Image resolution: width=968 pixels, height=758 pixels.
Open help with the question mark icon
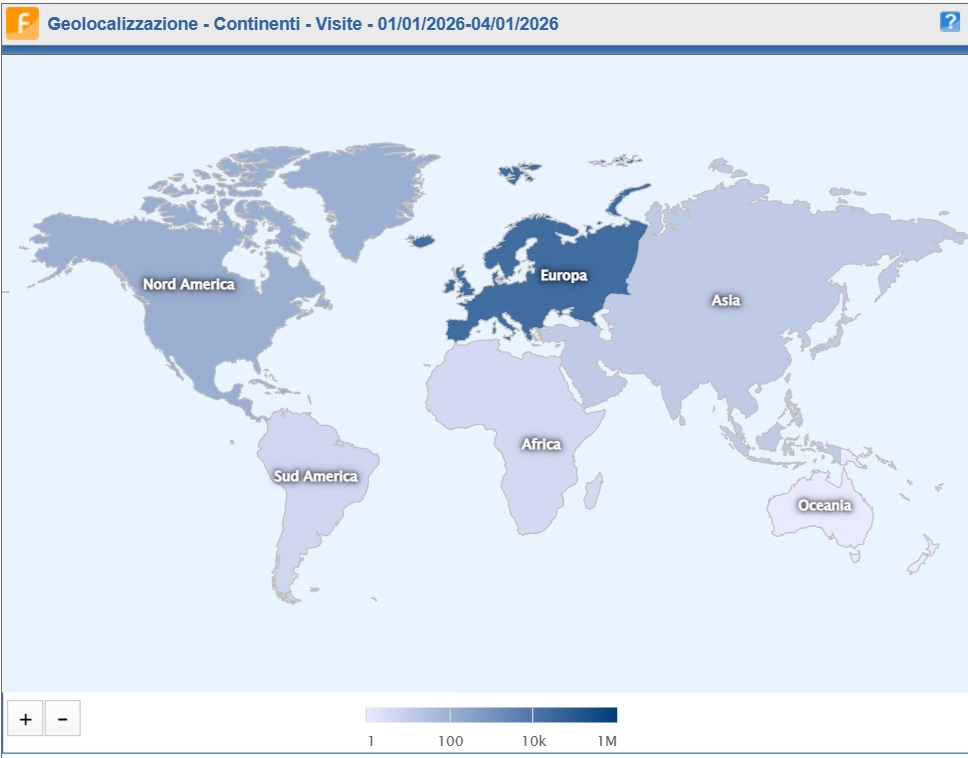coord(949,22)
